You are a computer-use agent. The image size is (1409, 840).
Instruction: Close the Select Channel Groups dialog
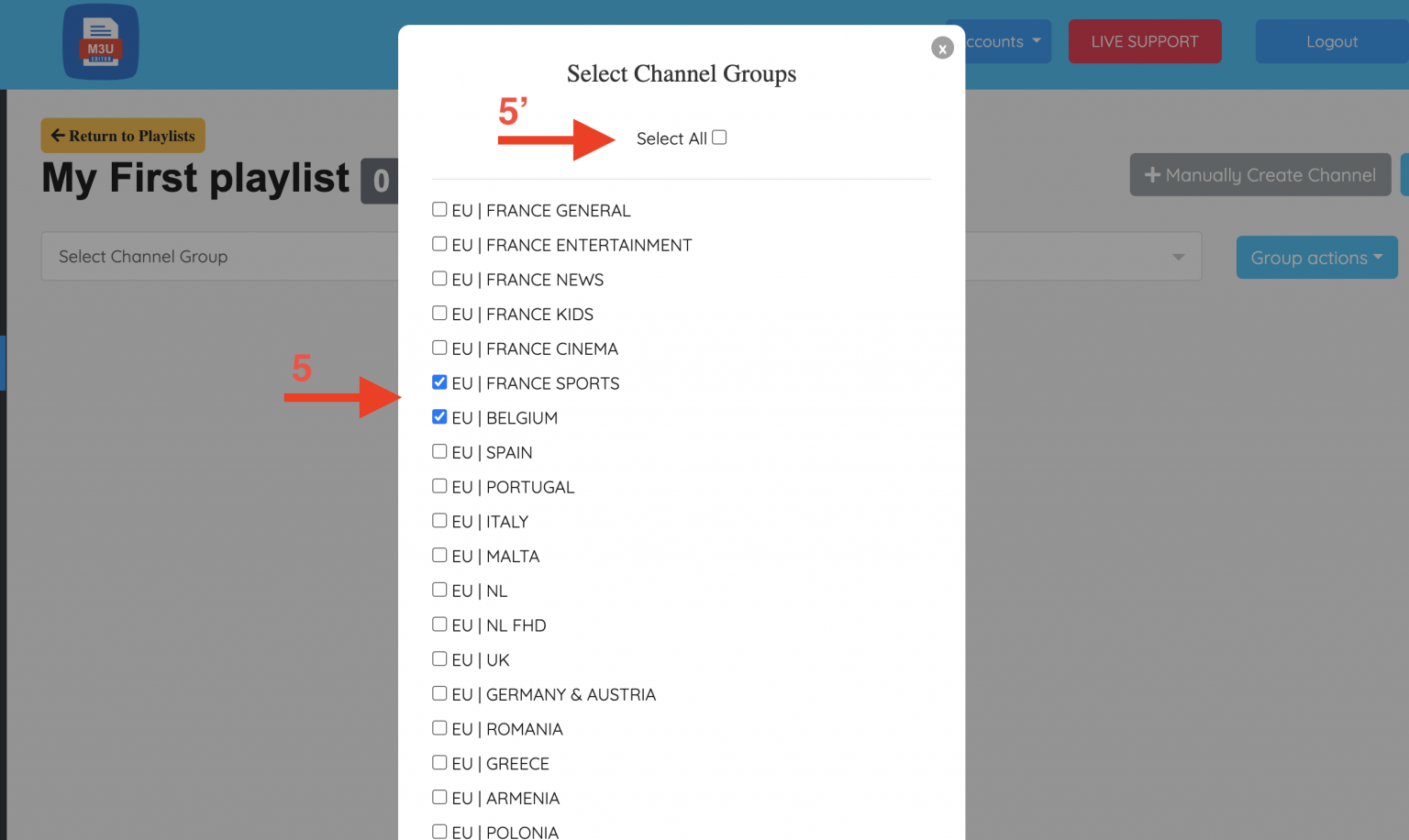click(x=942, y=48)
